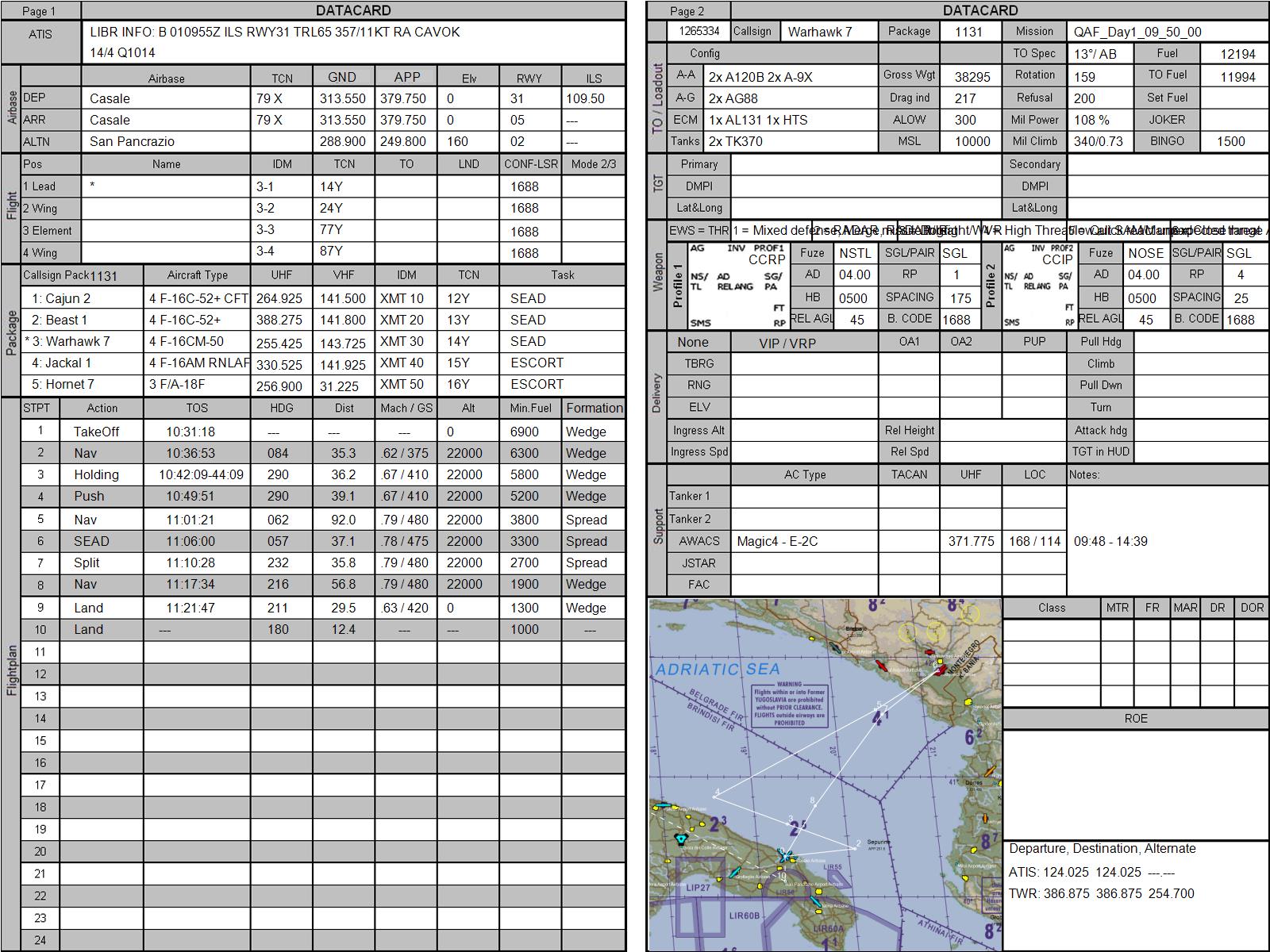Screen dimensions: 1270x952
Task: Click the 'ADRIATIC SEA' label on map
Action: pyautogui.click(x=718, y=669)
